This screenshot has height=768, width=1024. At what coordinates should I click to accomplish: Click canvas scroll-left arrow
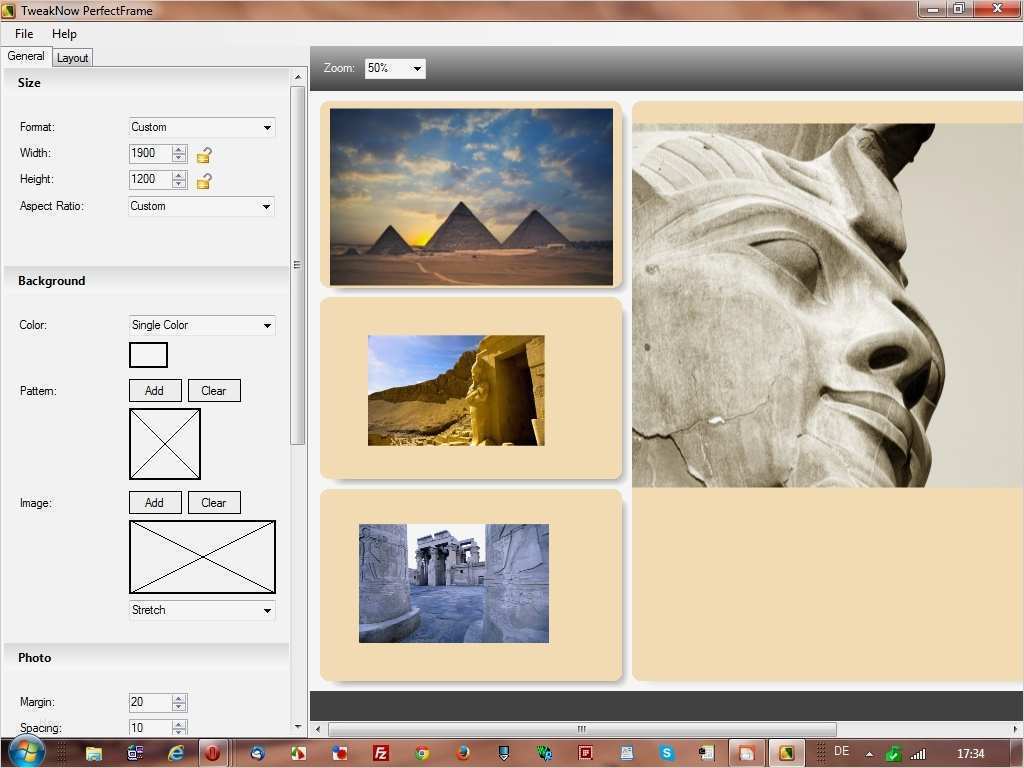[x=318, y=729]
